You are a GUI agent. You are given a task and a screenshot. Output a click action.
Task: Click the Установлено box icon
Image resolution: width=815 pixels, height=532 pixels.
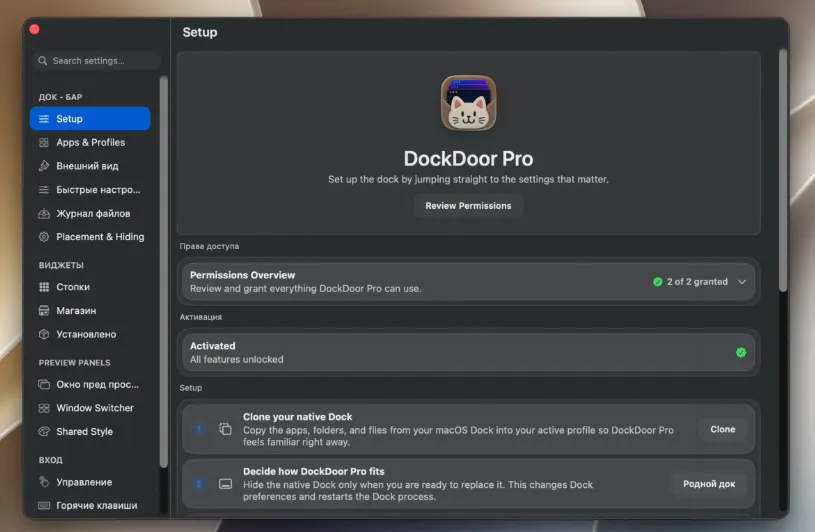(44, 335)
